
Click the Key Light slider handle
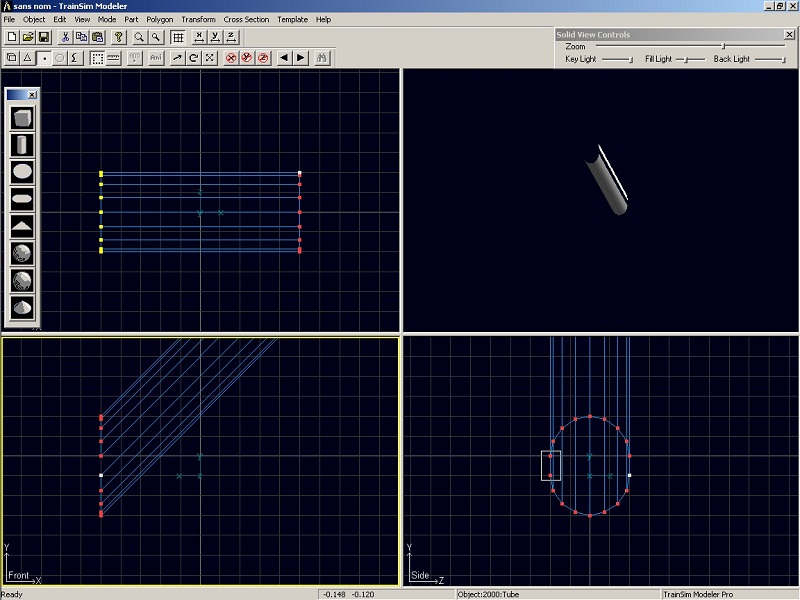coord(631,60)
